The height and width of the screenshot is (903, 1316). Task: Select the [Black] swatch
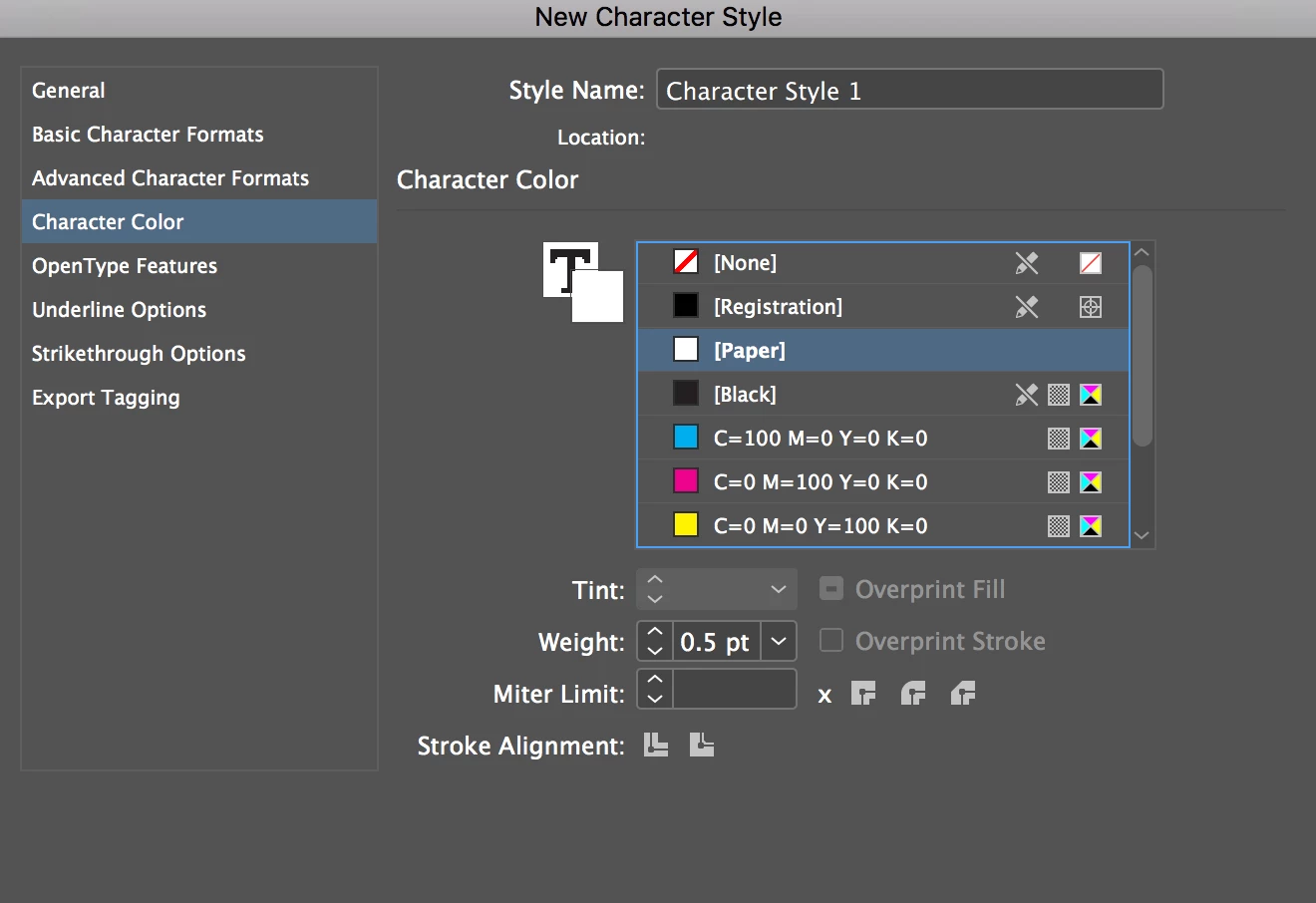coord(746,395)
